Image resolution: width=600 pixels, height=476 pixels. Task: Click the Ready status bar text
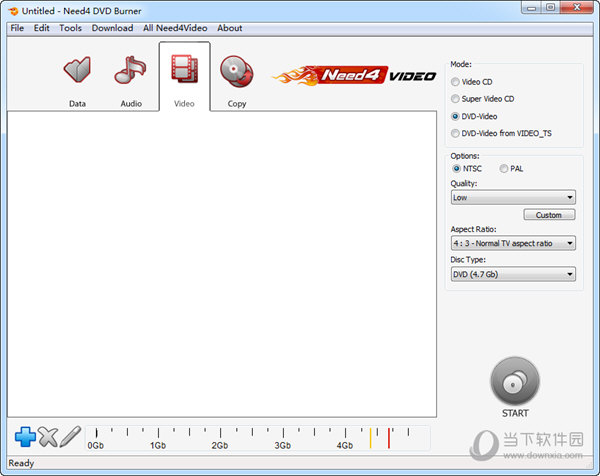pos(21,463)
